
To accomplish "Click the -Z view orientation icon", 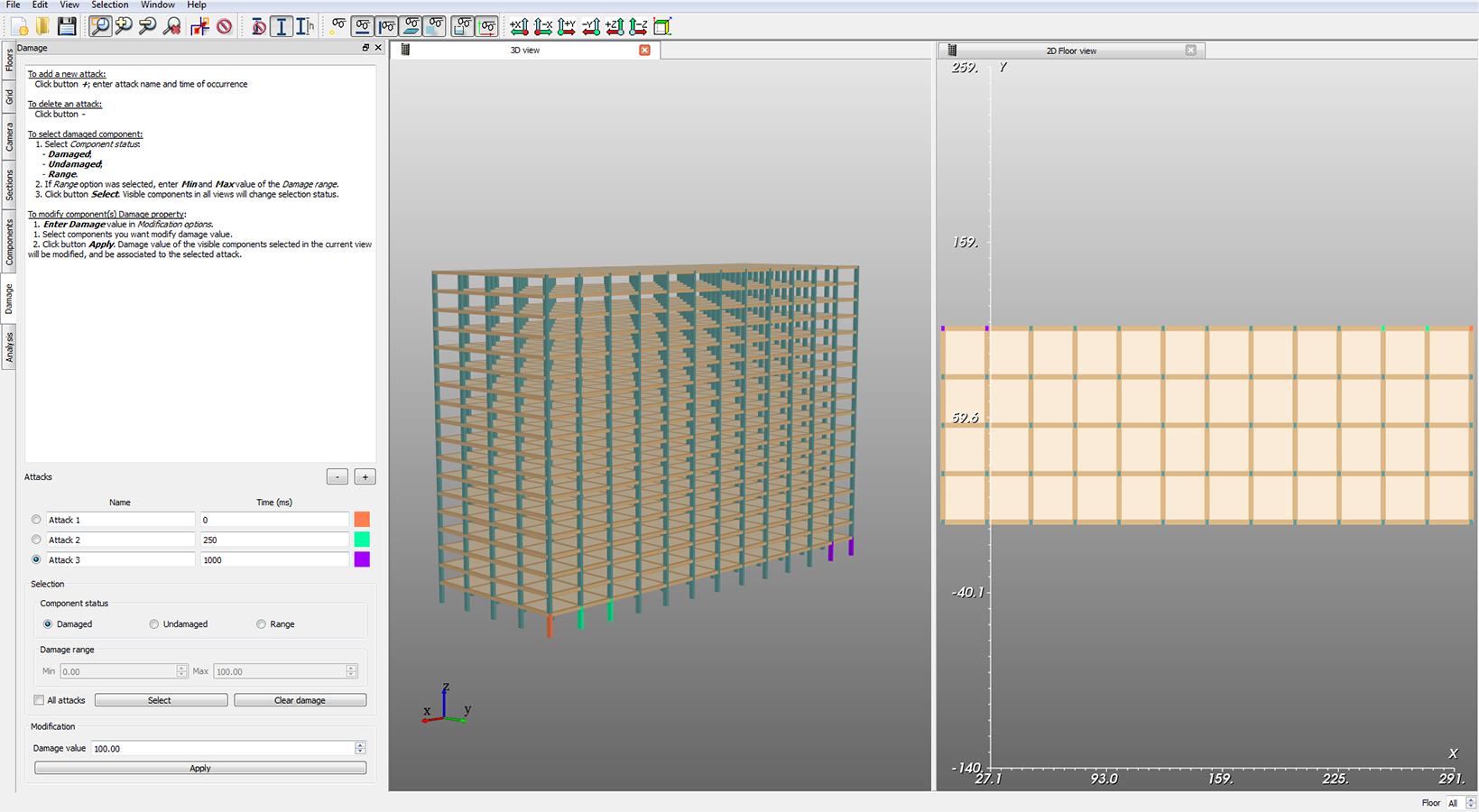I will 638,27.
